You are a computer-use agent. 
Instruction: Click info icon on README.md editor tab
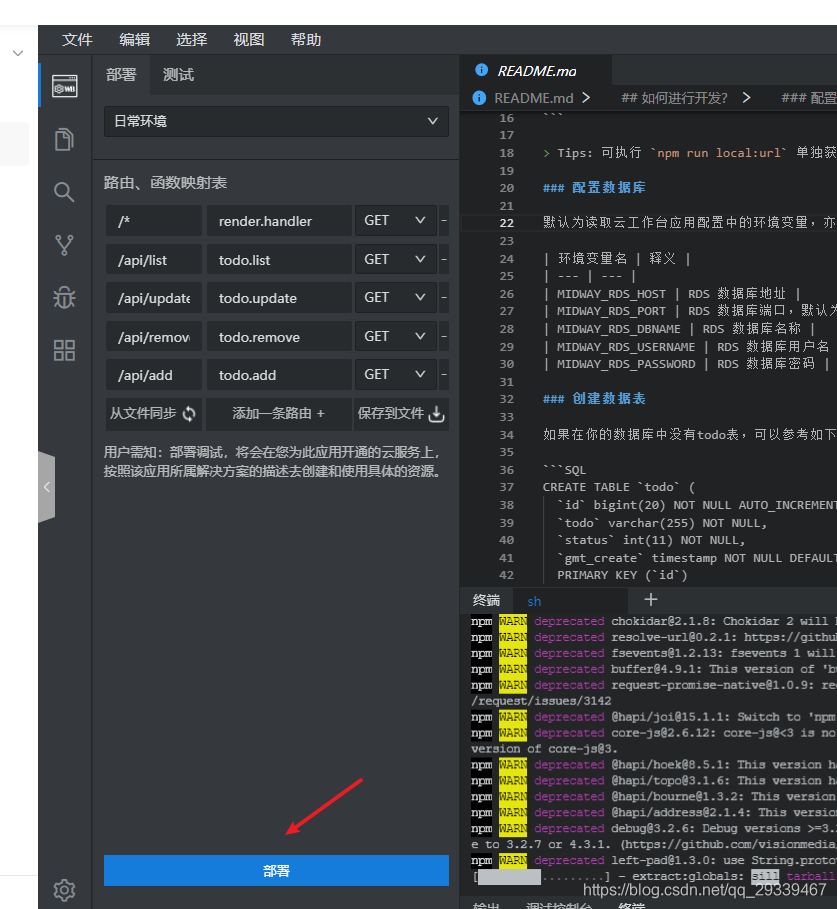click(x=481, y=70)
